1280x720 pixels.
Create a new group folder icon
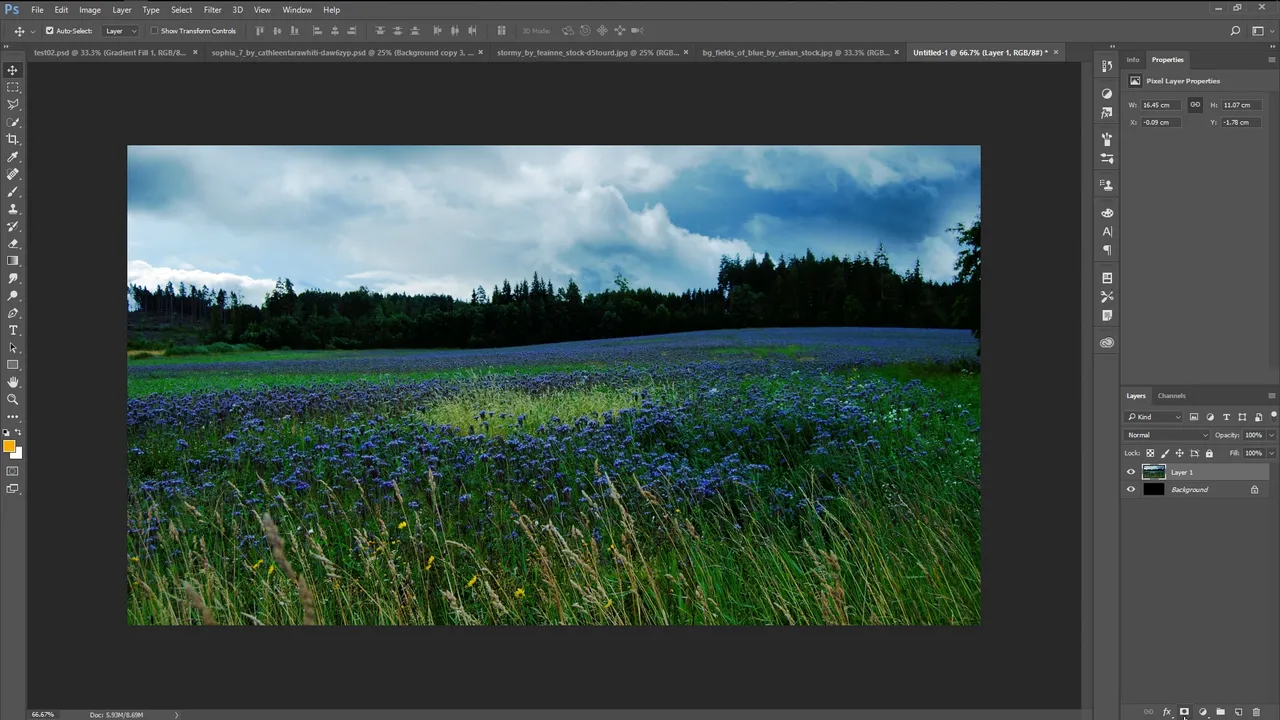click(1220, 712)
